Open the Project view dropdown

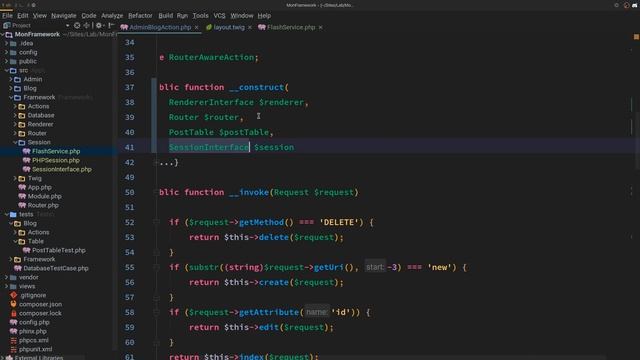[67, 25]
